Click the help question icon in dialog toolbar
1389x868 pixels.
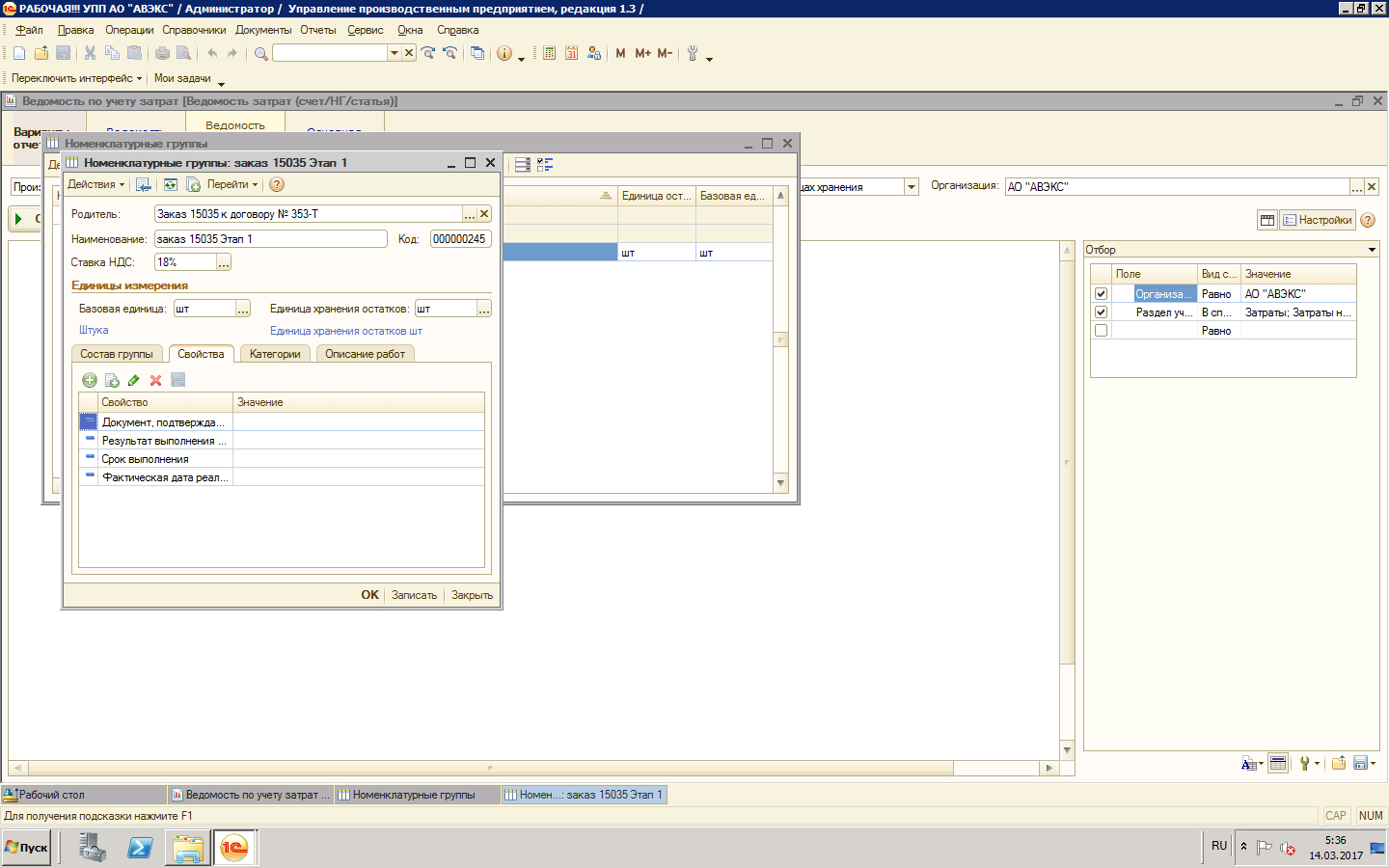point(277,184)
